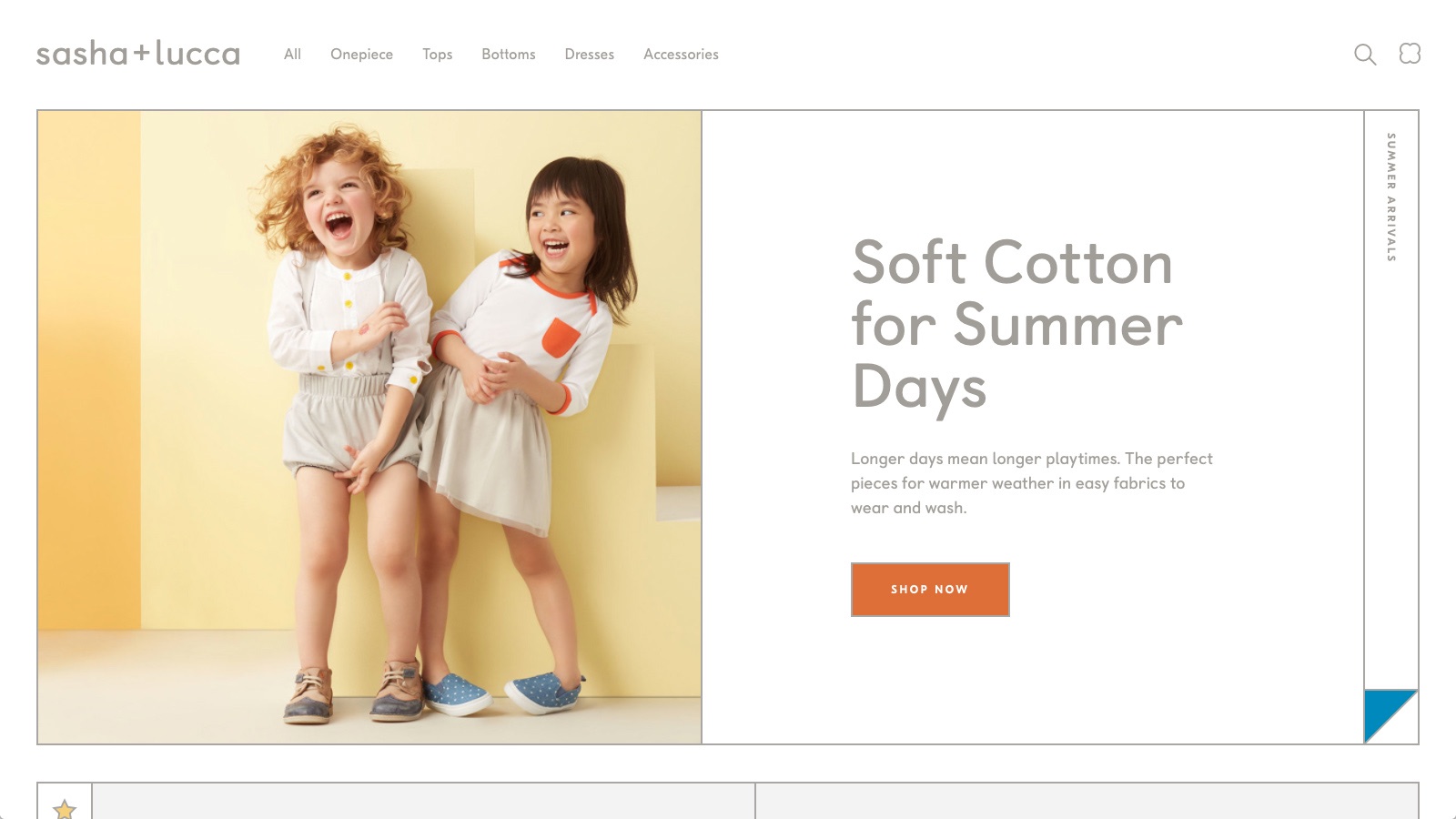Select the All category
The height and width of the screenshot is (819, 1456).
tap(292, 55)
